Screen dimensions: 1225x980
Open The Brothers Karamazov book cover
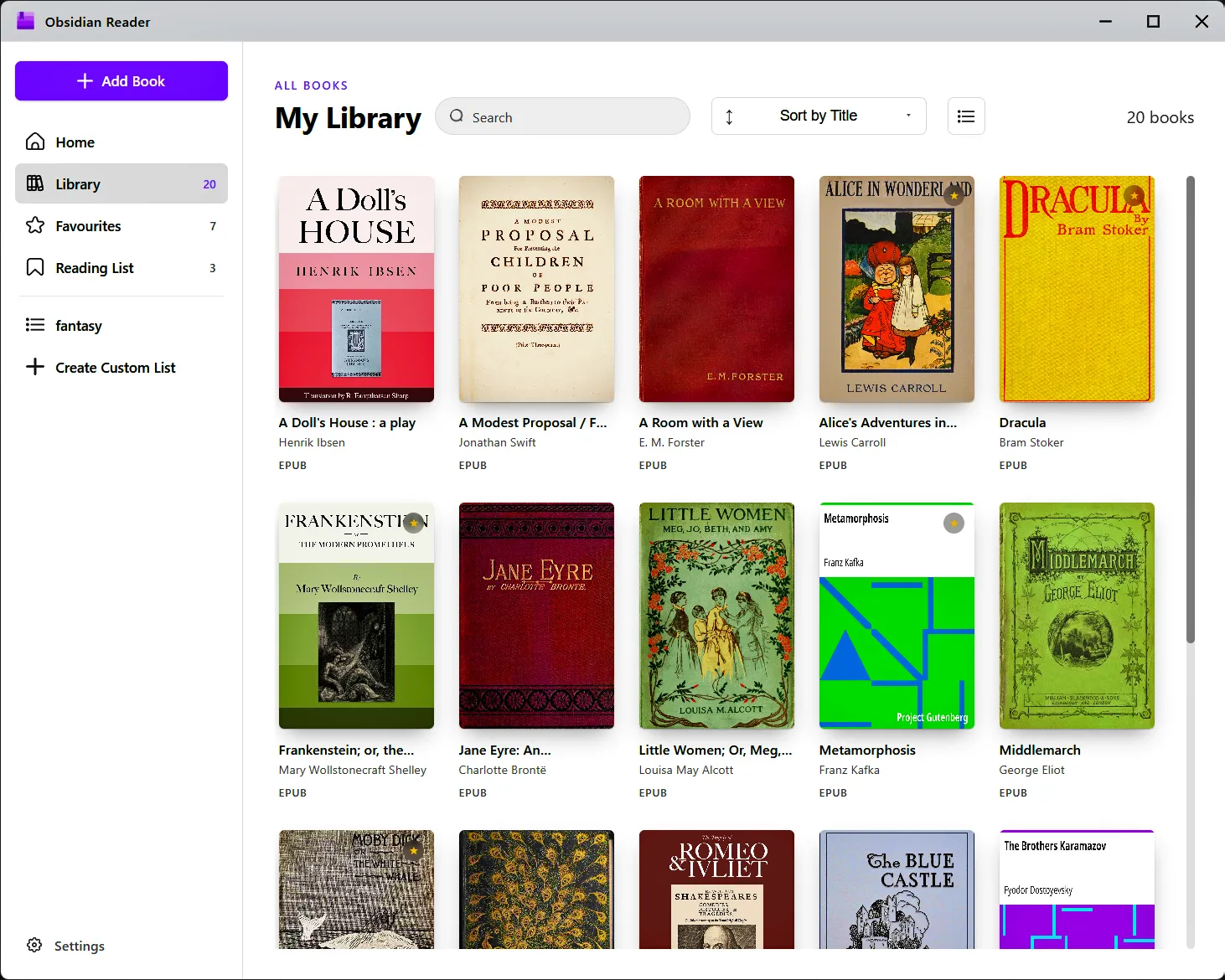(1077, 890)
